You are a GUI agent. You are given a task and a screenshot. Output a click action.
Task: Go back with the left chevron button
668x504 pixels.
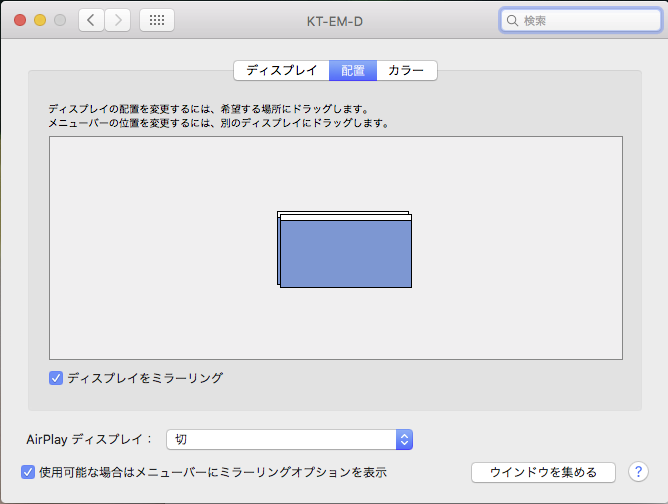click(x=91, y=20)
